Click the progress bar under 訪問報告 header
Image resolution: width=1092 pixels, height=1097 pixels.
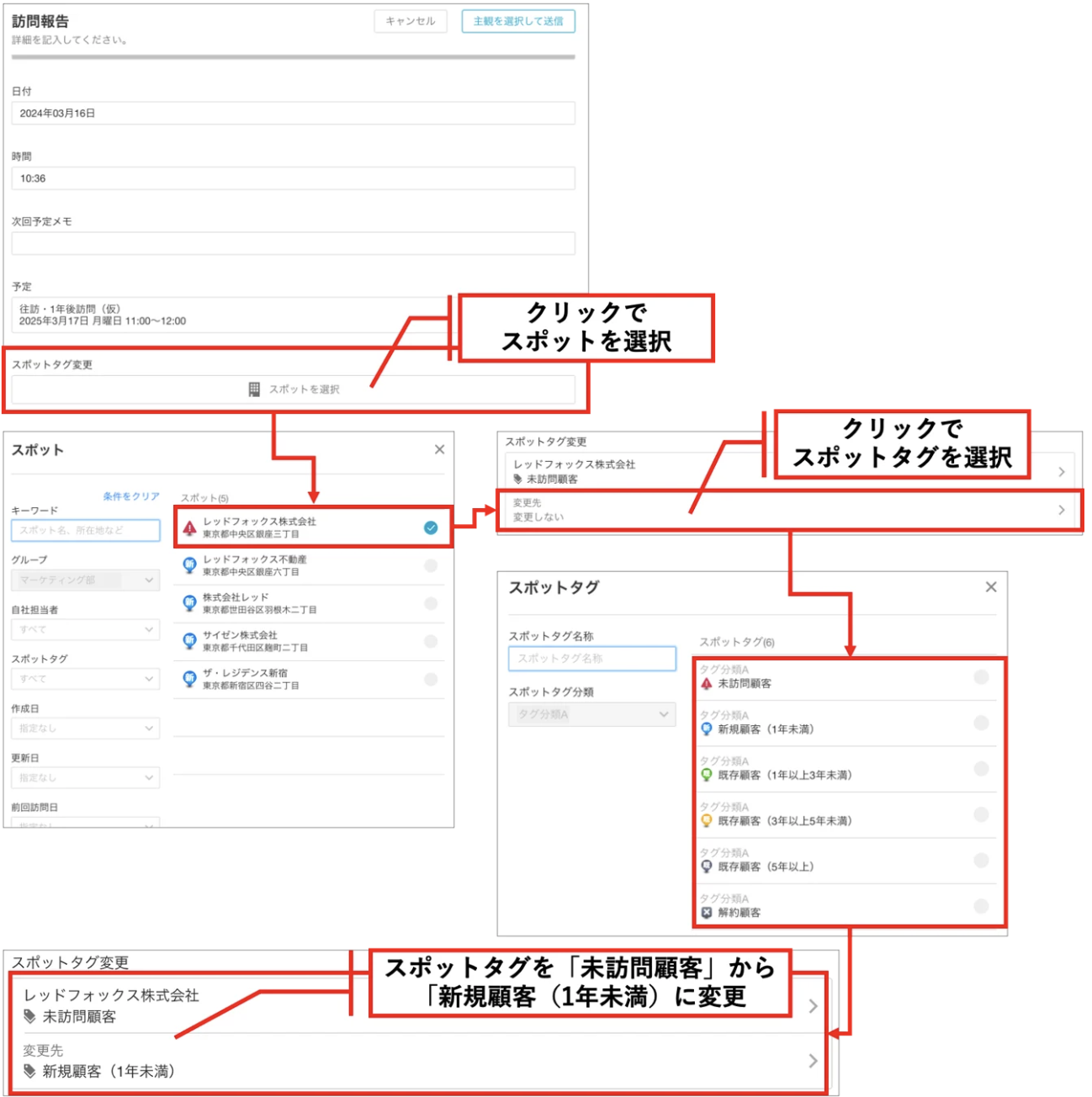(x=294, y=57)
